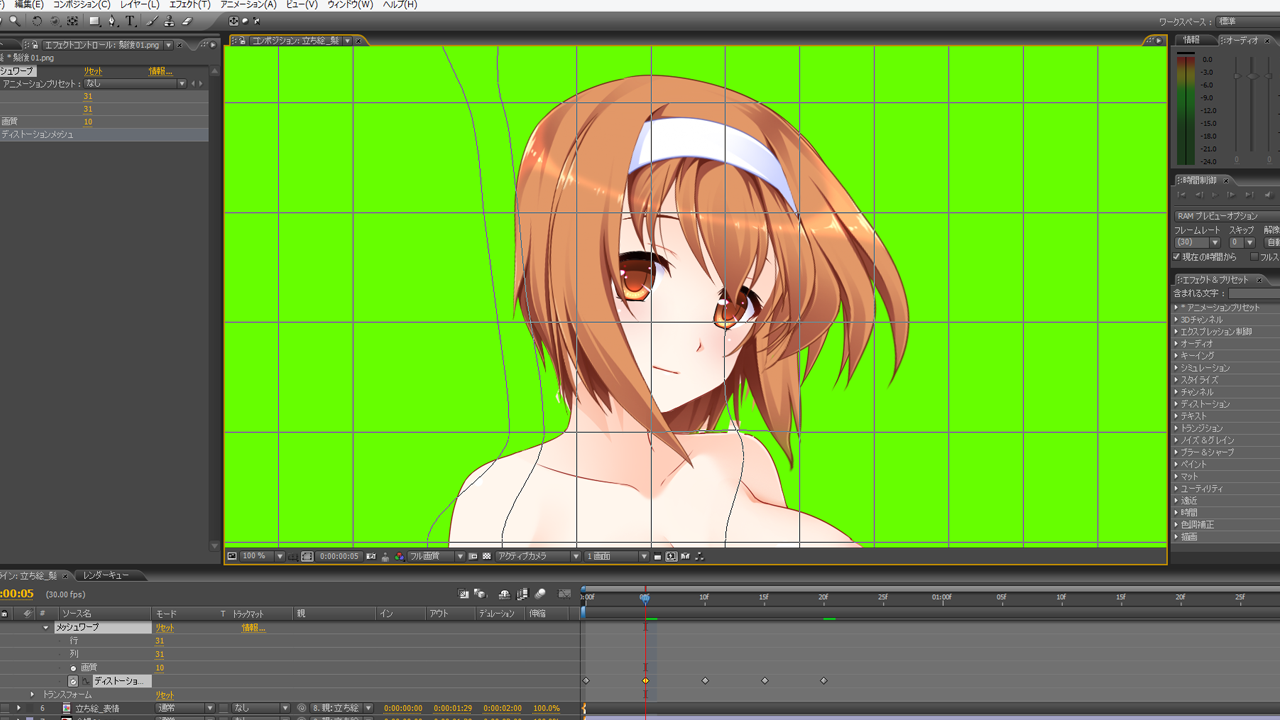Open the 編集(E) menu
Viewport: 1280px width, 720px height.
(29, 5)
